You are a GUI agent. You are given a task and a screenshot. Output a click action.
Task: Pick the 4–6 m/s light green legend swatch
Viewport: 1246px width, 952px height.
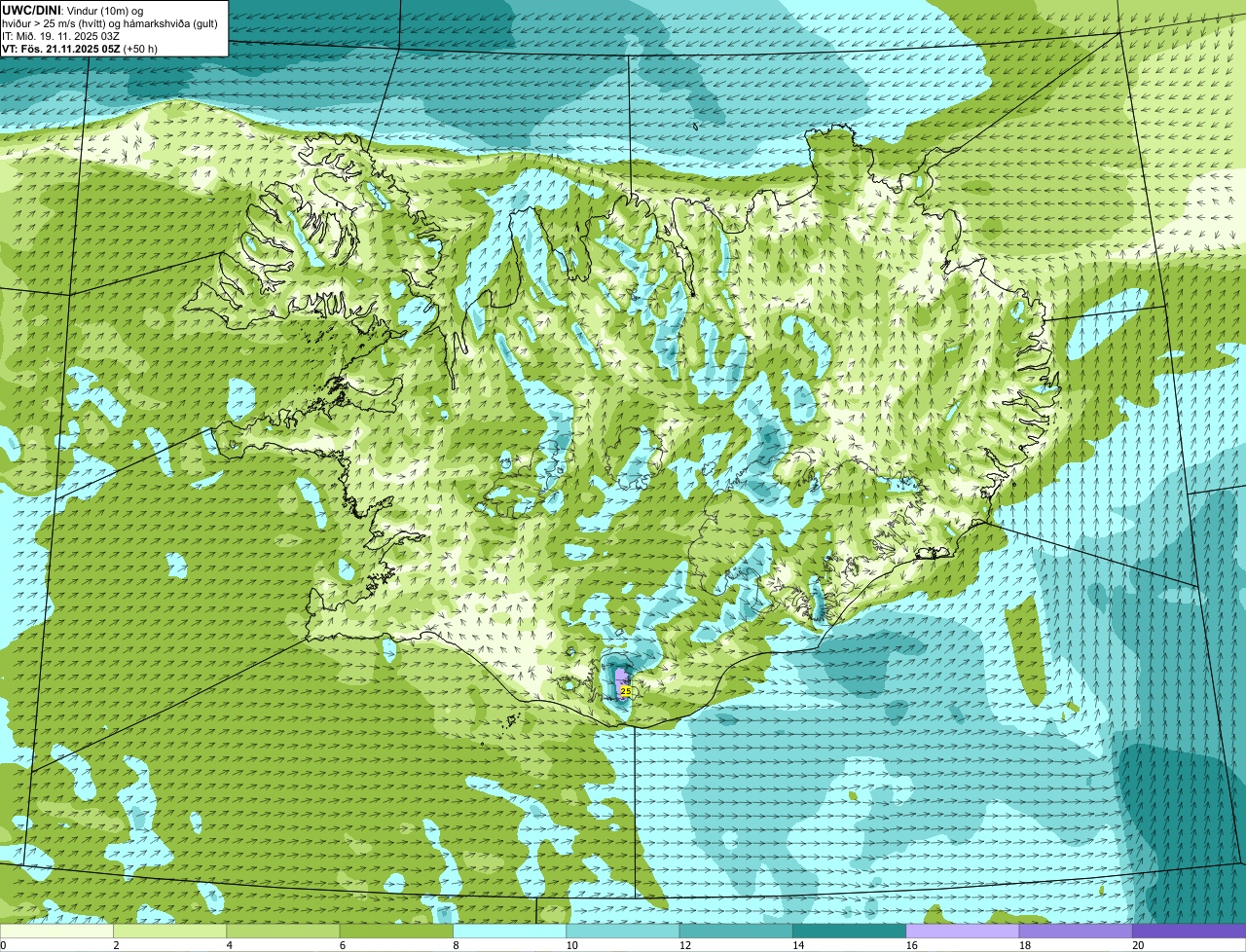283,932
